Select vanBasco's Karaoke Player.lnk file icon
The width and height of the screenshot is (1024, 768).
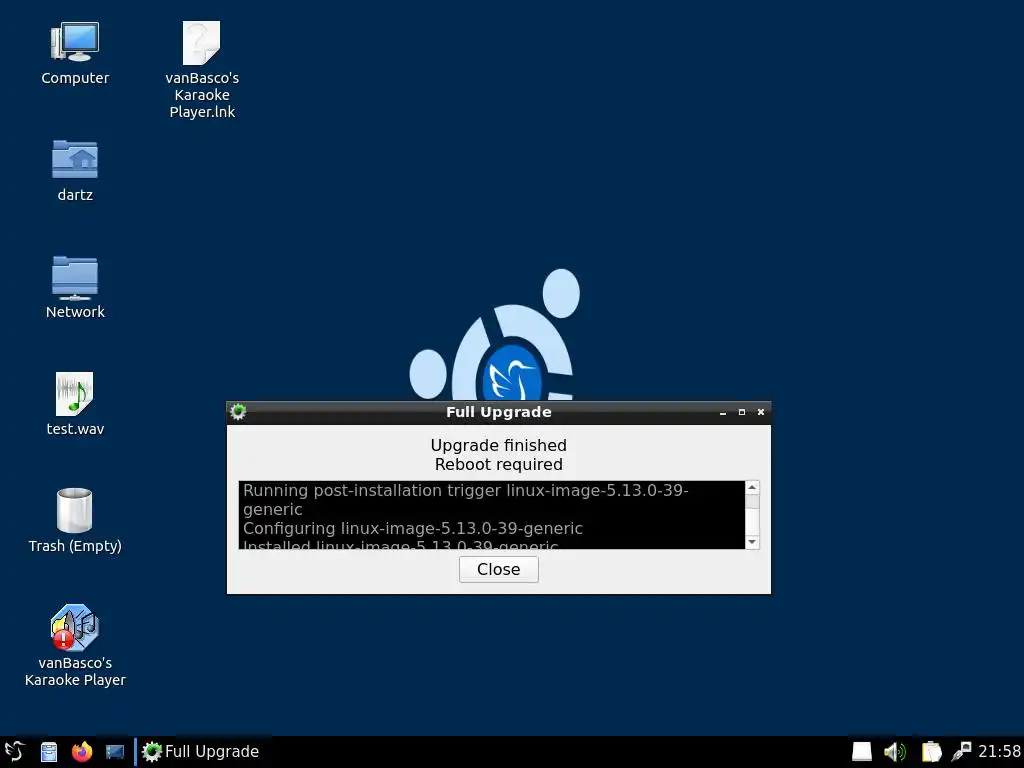tap(201, 44)
